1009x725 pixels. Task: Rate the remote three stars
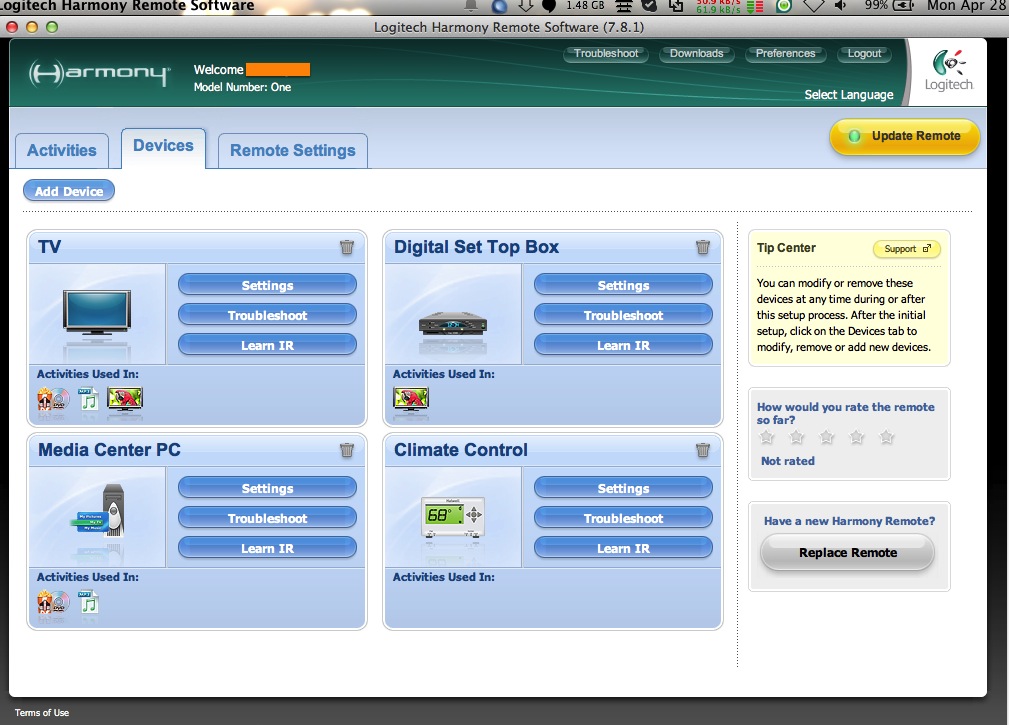[x=826, y=437]
